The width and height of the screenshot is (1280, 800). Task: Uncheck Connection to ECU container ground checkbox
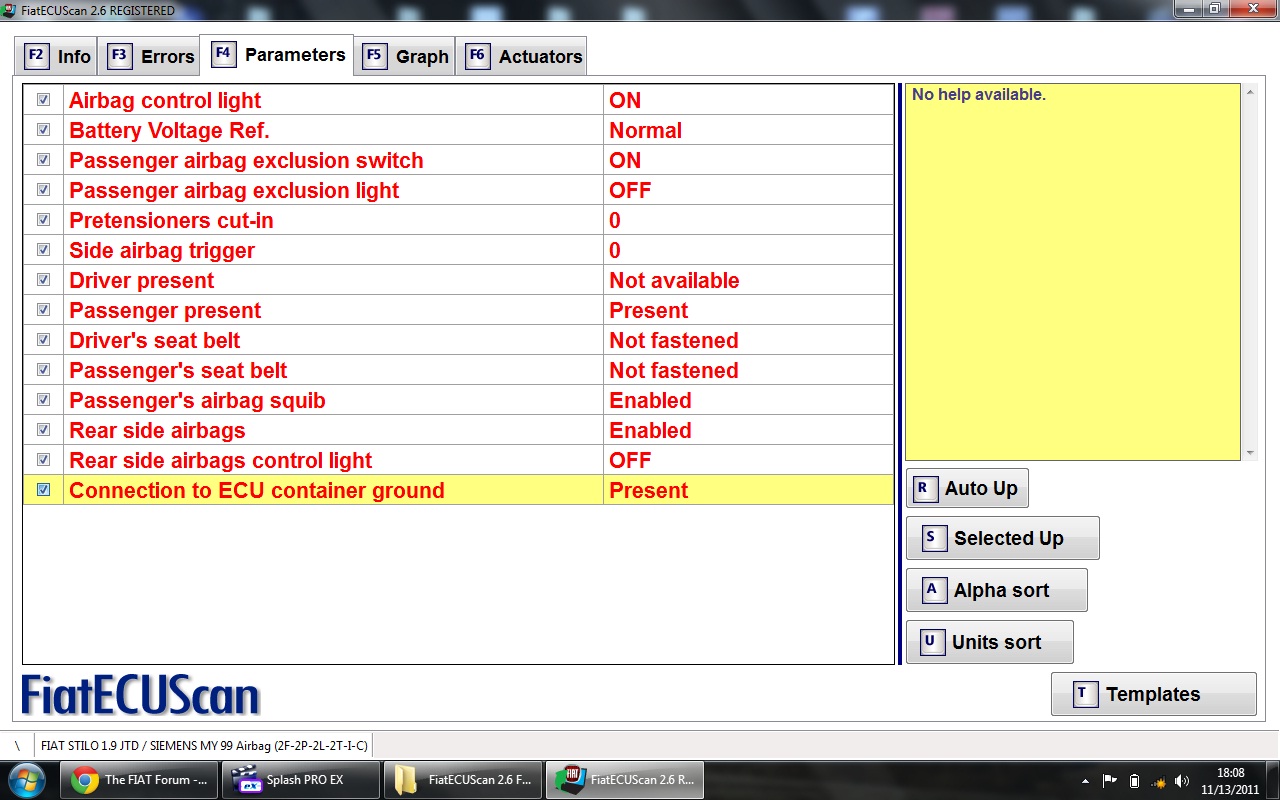pyautogui.click(x=43, y=490)
